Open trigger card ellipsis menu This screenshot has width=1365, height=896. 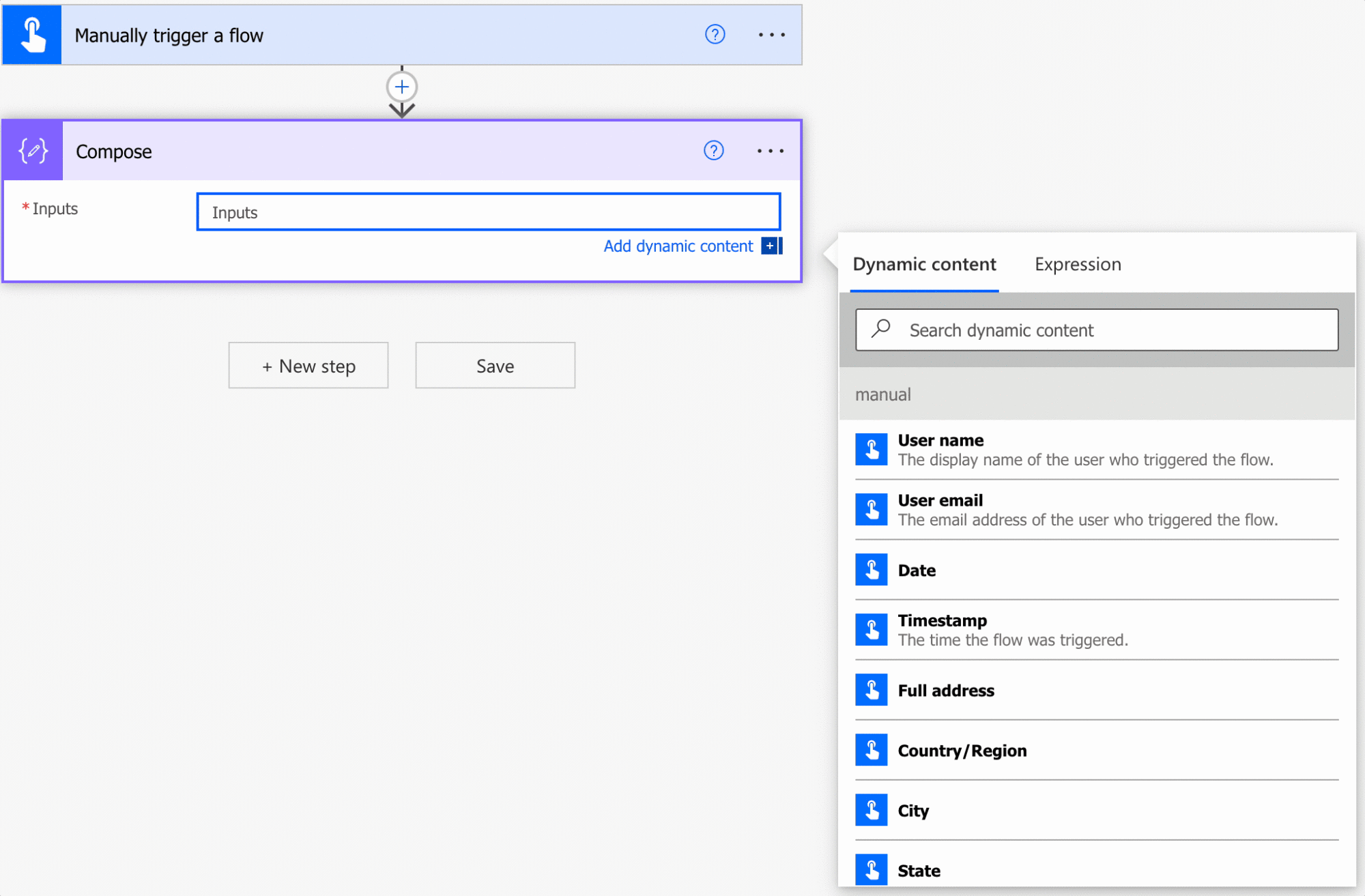click(771, 35)
